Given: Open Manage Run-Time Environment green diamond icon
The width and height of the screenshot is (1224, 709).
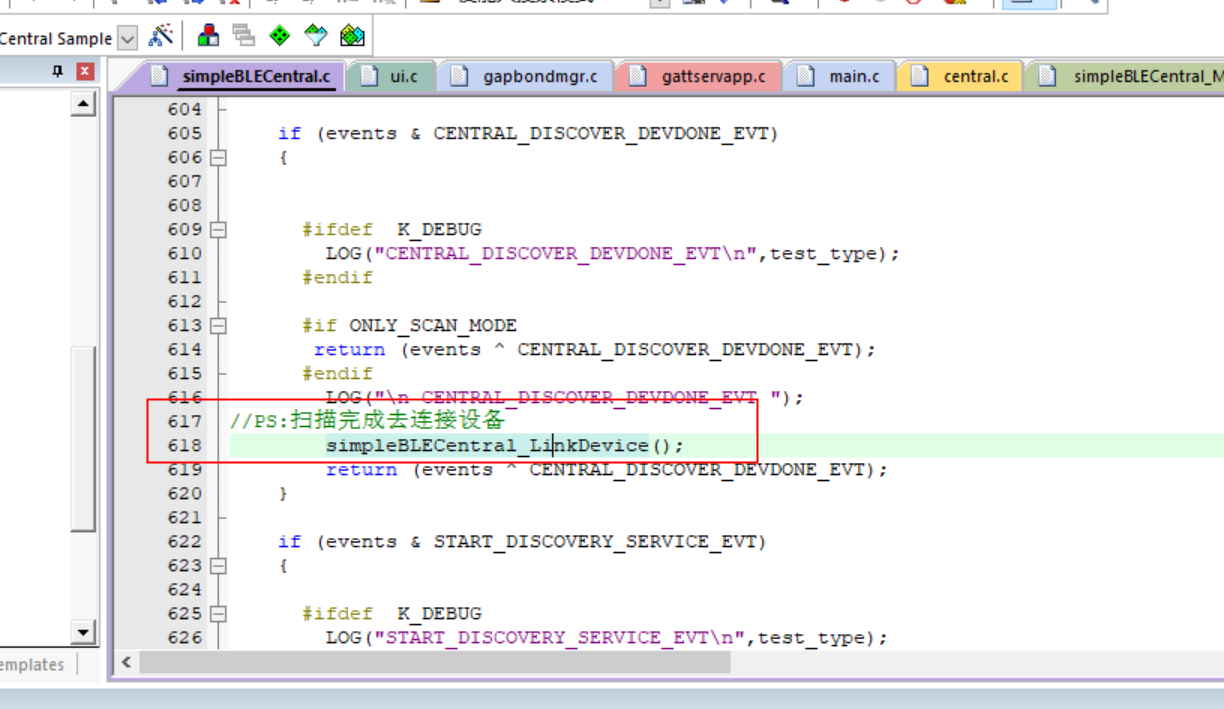Looking at the screenshot, I should pos(281,37).
